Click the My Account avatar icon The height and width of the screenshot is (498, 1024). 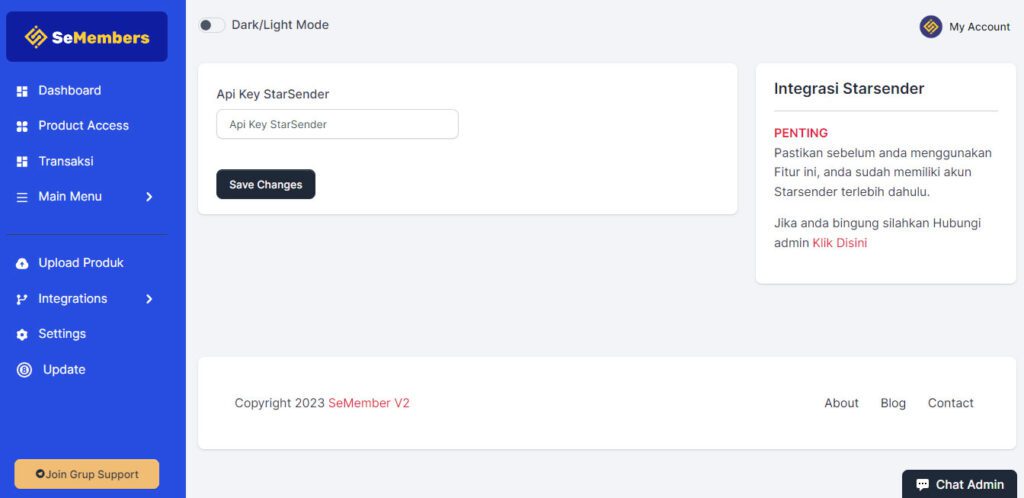tap(931, 27)
